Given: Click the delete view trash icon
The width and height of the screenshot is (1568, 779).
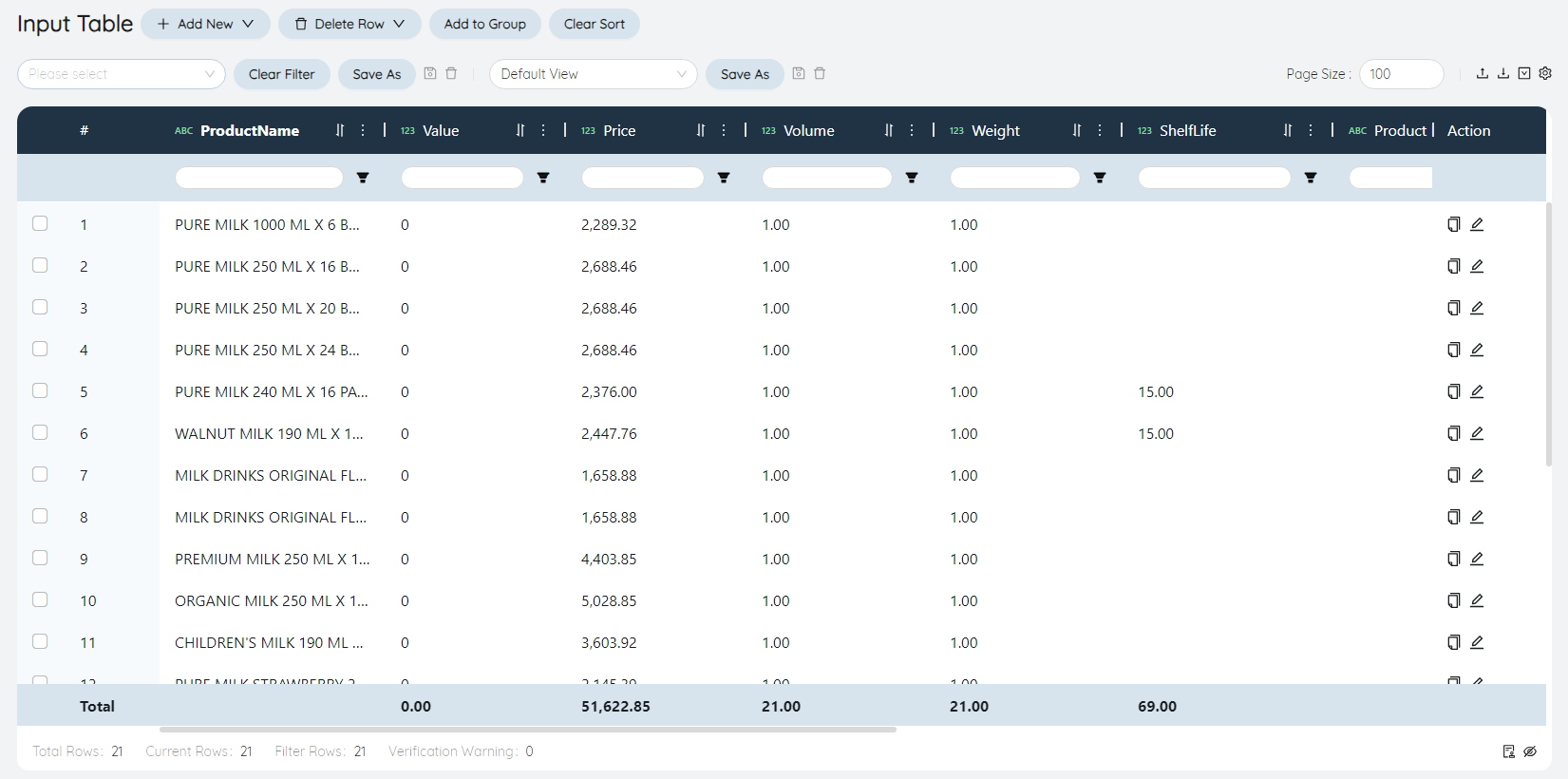Looking at the screenshot, I should pyautogui.click(x=820, y=73).
